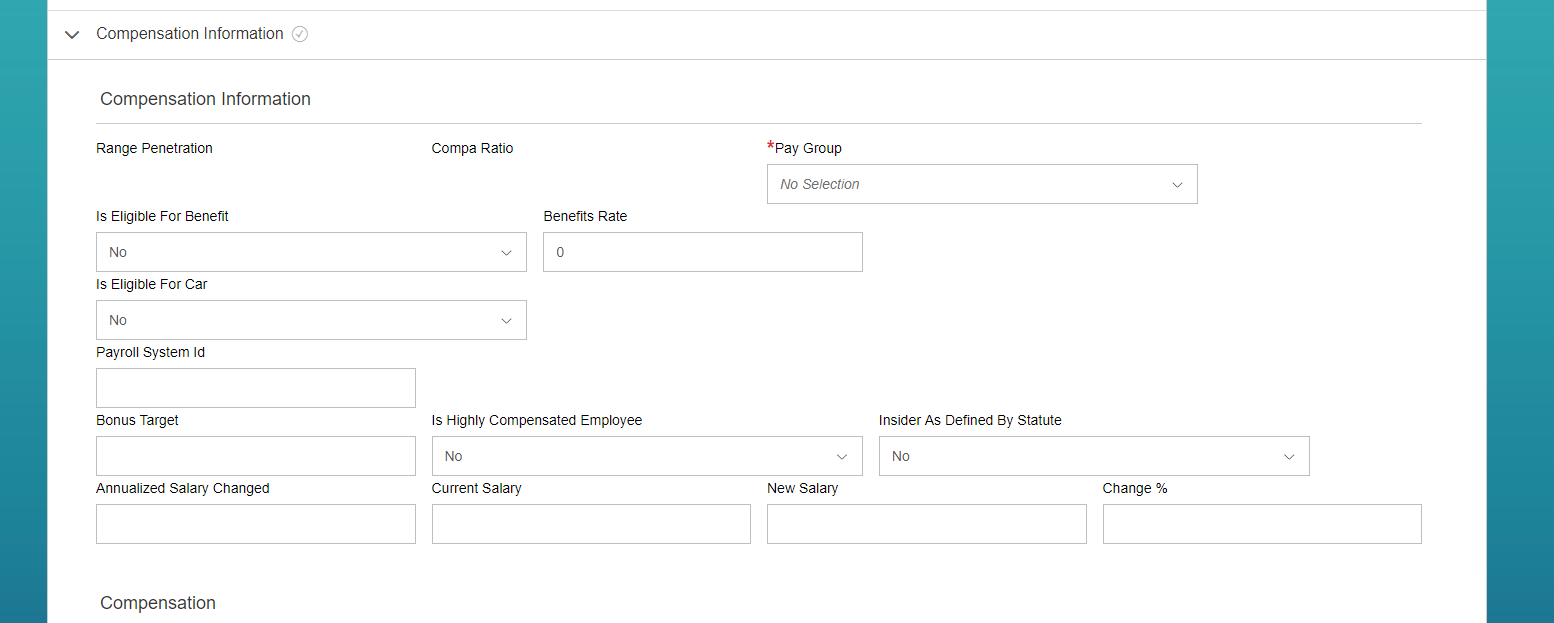1554x623 pixels.
Task: Click the checkmark icon beside Compensation Information
Action: pyautogui.click(x=300, y=34)
